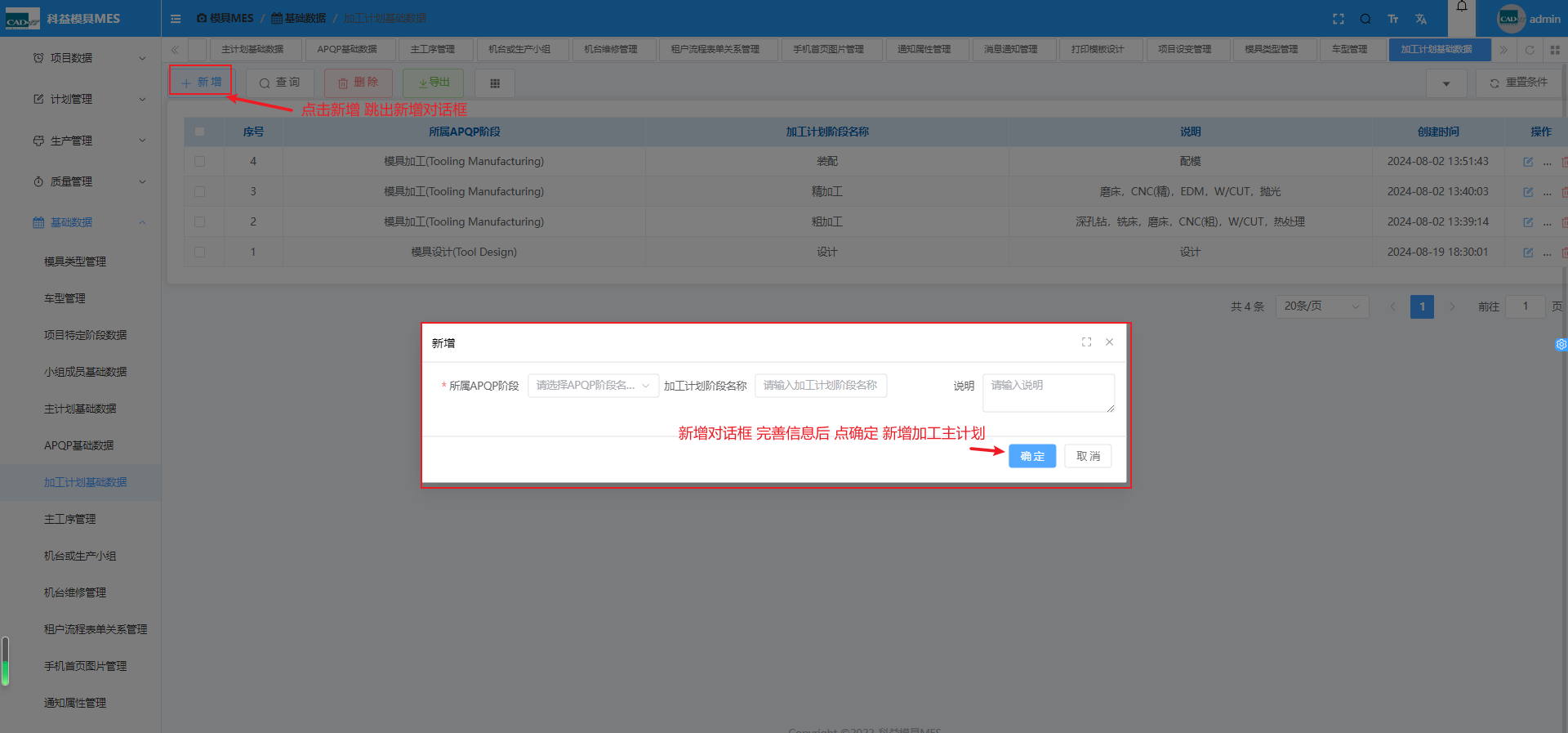Expand the filter dropdown arrow beside 重置条件
Viewport: 1568px width, 733px height.
click(1446, 83)
